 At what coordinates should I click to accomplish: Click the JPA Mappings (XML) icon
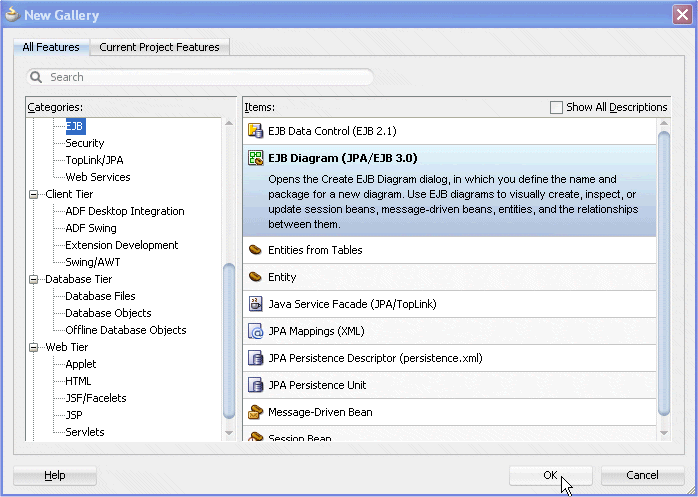click(x=256, y=331)
